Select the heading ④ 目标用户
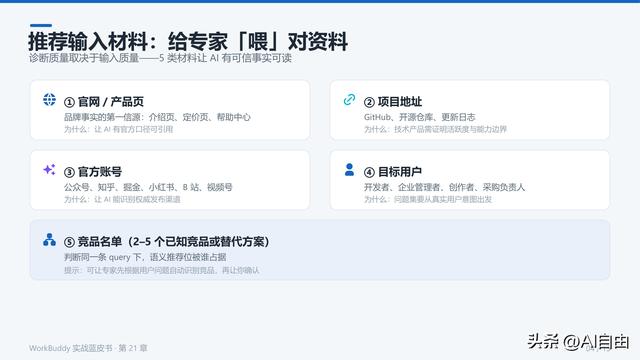Viewport: 640px width, 360px height. [x=393, y=172]
